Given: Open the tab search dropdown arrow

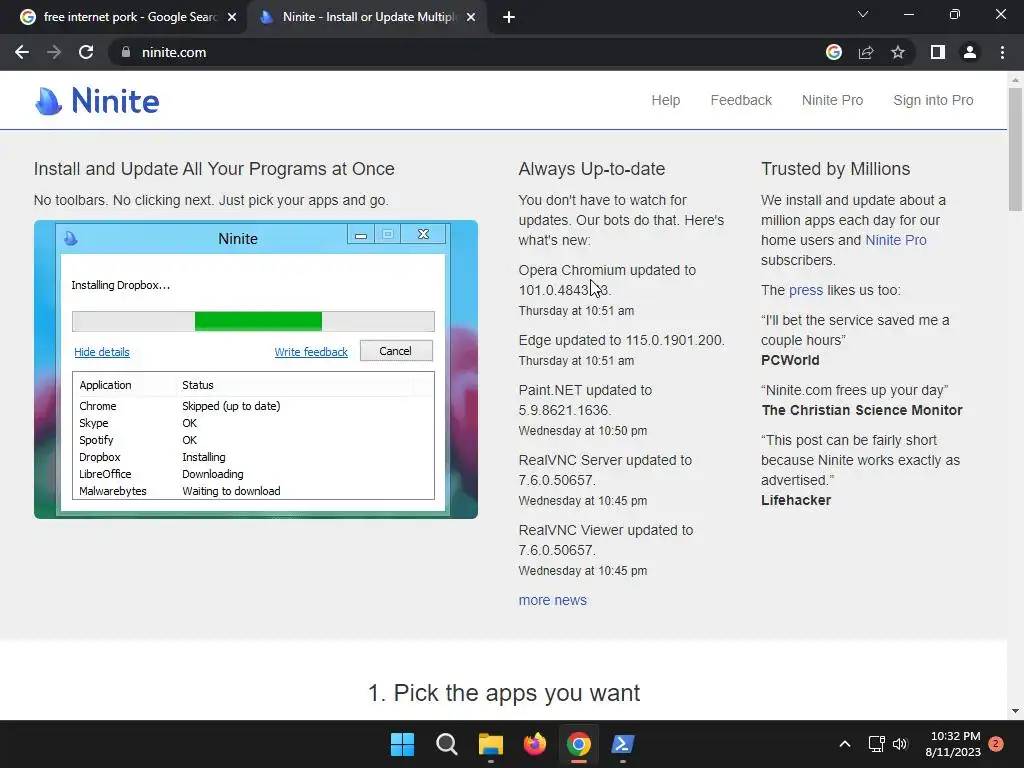Looking at the screenshot, I should [863, 14].
